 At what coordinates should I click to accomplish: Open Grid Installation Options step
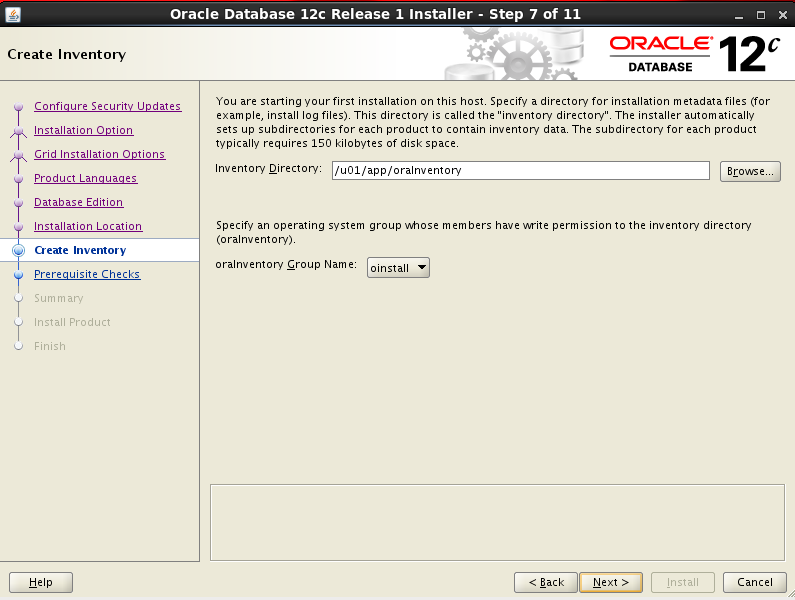click(99, 154)
